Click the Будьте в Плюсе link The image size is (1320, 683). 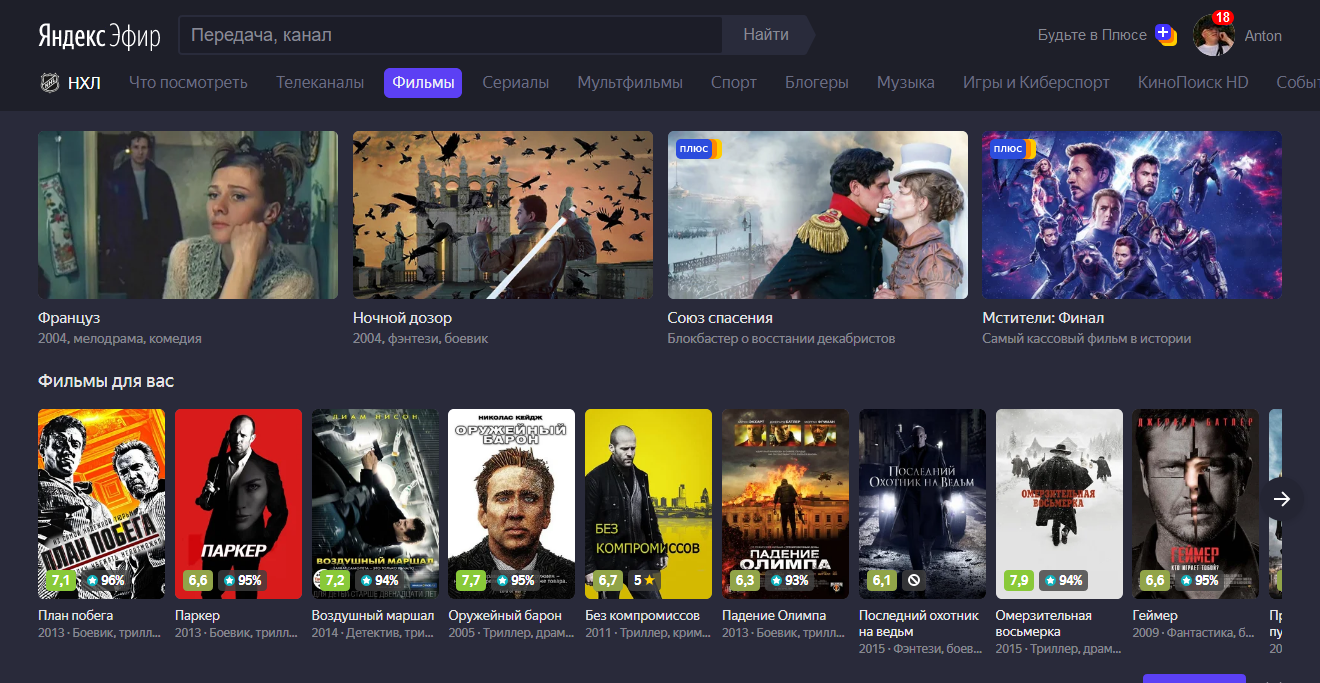click(1092, 35)
